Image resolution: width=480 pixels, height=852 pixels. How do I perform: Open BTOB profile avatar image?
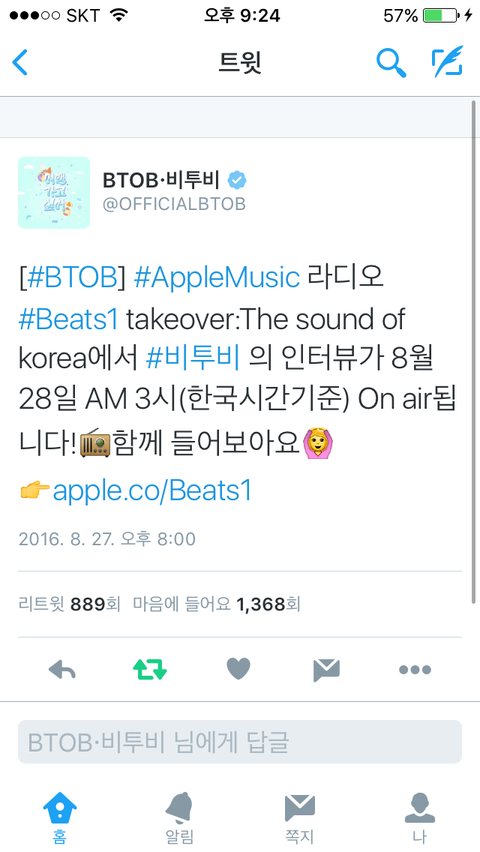click(54, 192)
